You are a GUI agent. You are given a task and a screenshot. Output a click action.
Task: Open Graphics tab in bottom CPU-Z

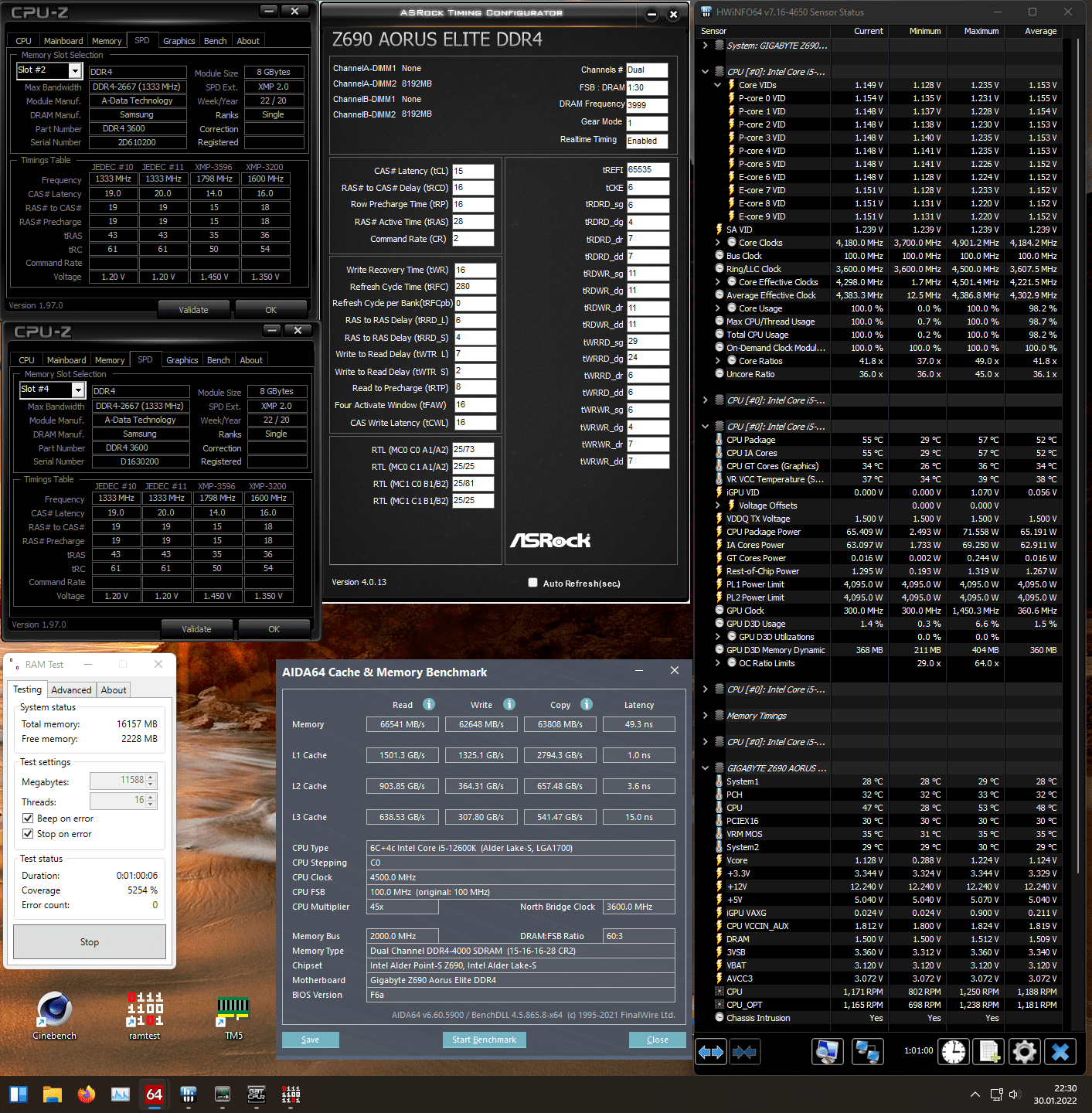click(x=182, y=360)
